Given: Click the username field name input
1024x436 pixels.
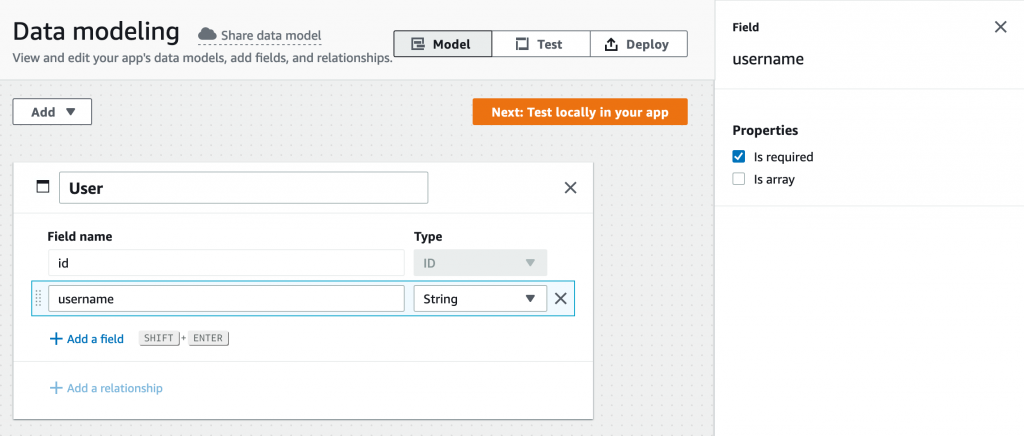Looking at the screenshot, I should coord(225,298).
